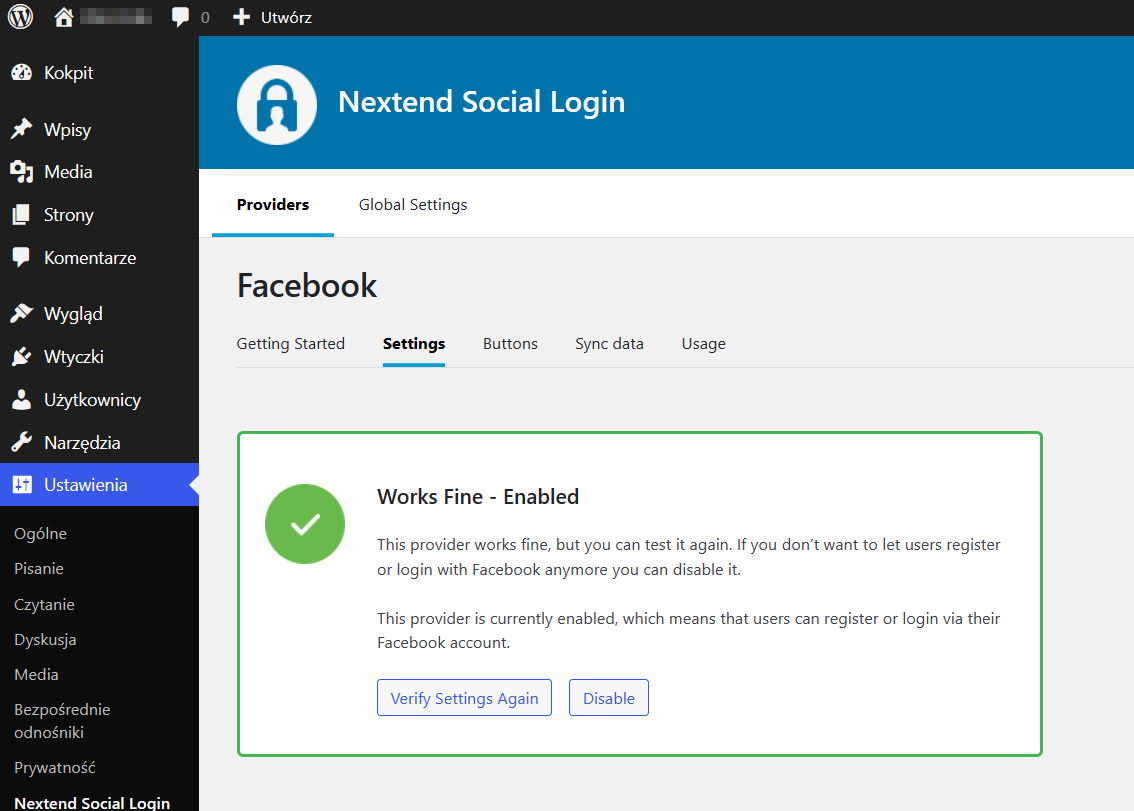Go to Wpisy in the sidebar
This screenshot has height=811, width=1134.
point(67,129)
